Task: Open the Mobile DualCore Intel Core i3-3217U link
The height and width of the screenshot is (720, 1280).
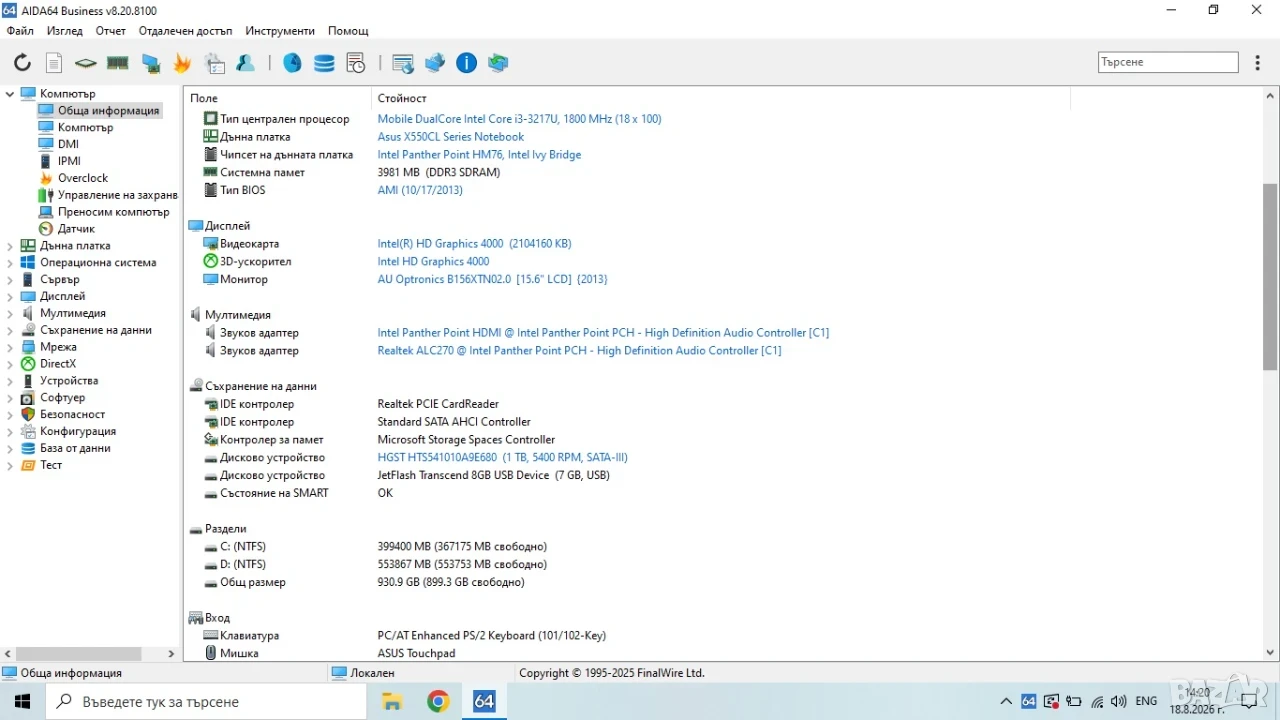Action: click(x=519, y=119)
